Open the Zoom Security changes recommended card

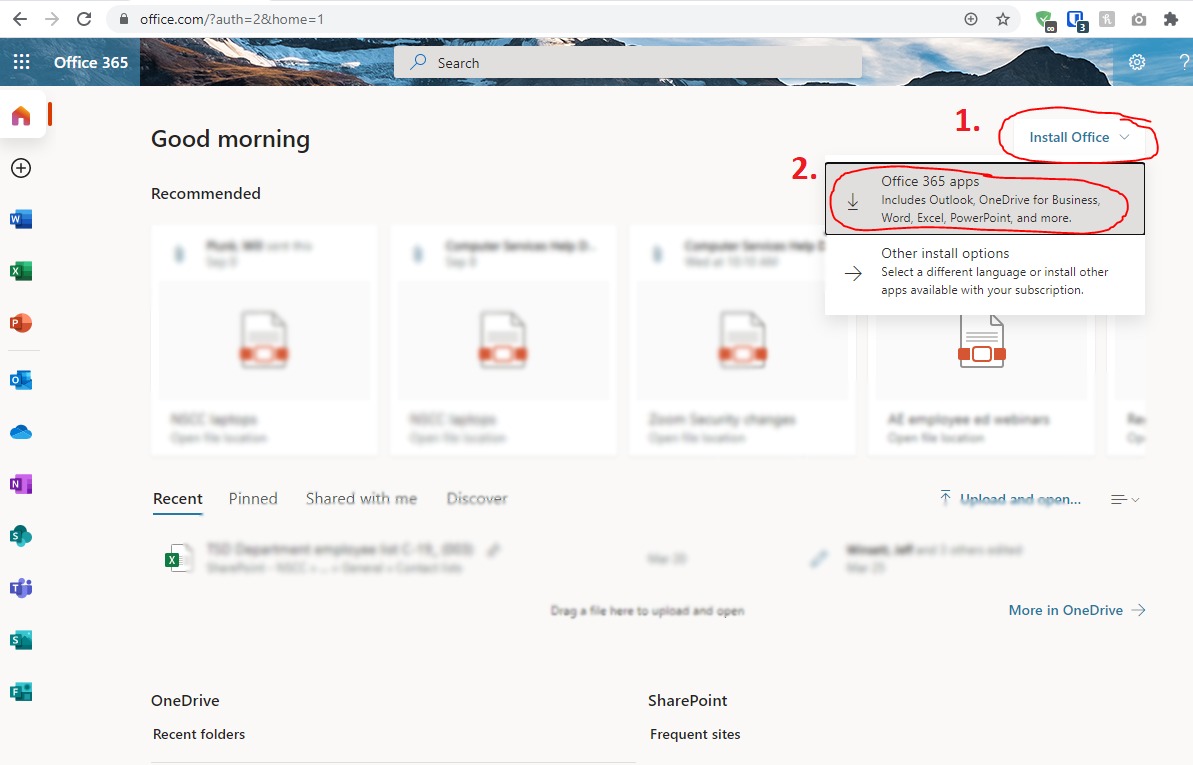point(742,339)
